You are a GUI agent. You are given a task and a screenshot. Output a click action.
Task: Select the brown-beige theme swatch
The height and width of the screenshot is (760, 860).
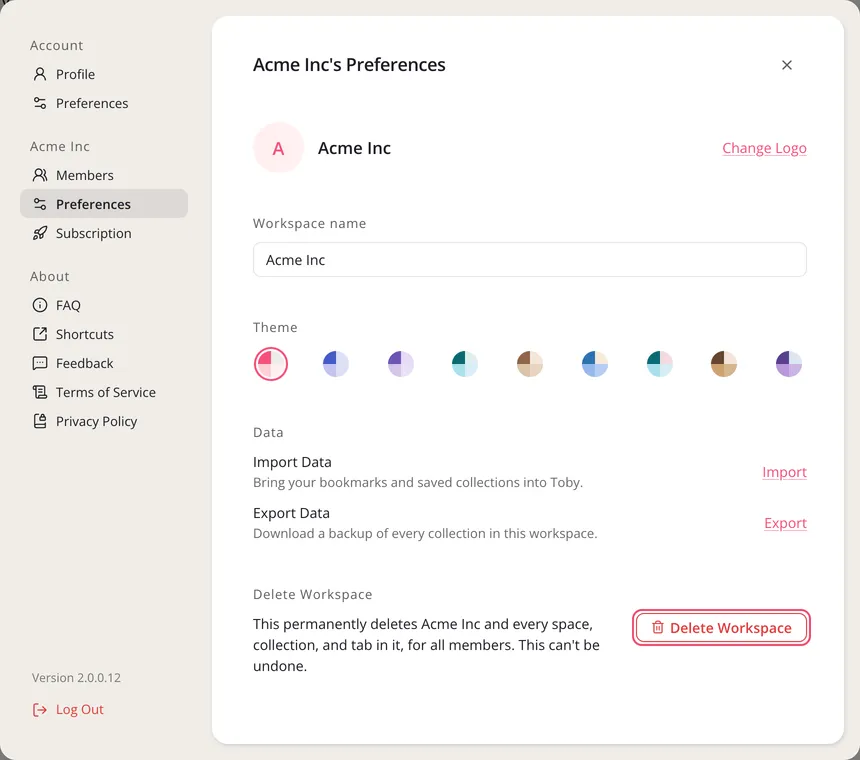[530, 364]
